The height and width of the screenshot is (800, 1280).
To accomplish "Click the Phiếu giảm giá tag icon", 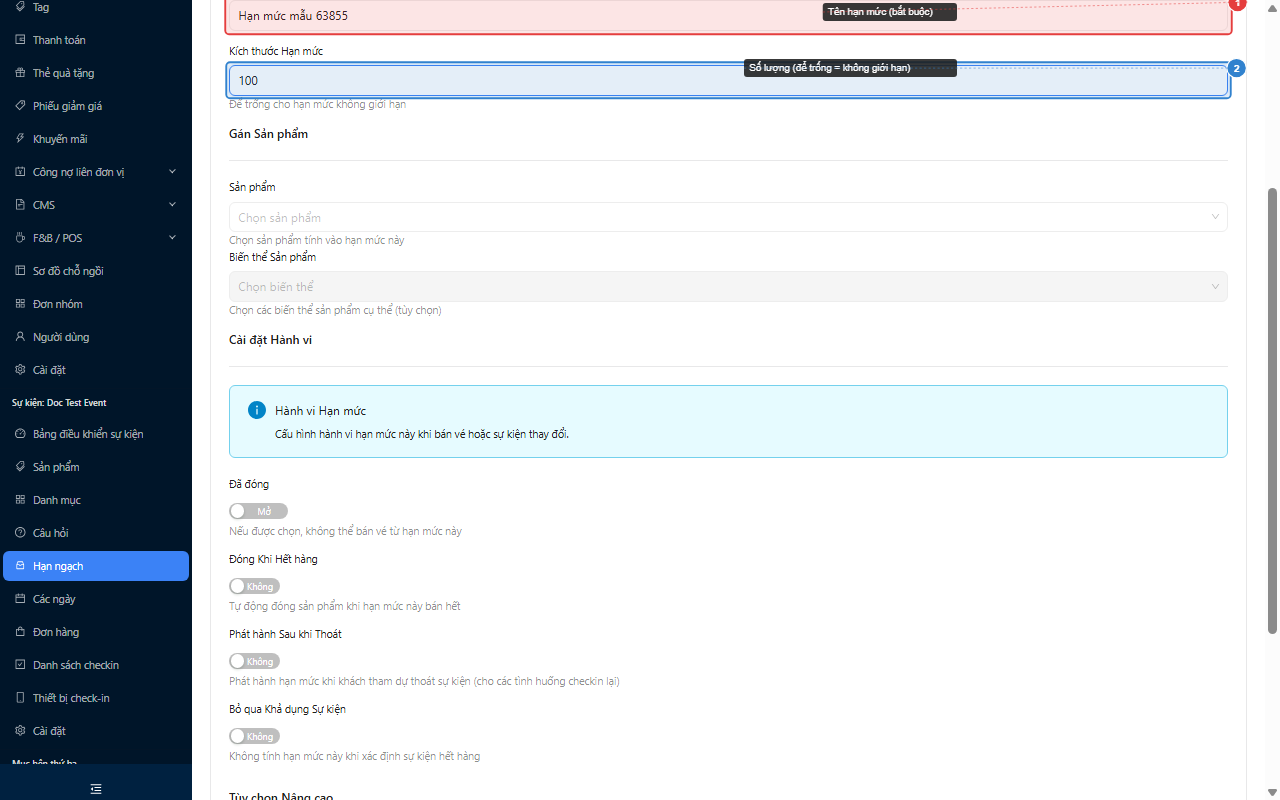I will pos(20,106).
